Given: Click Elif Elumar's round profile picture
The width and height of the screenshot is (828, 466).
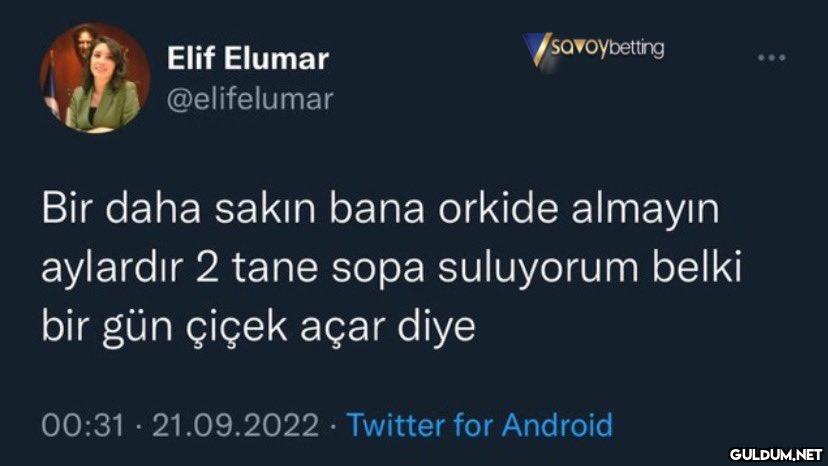Looking at the screenshot, I should click(x=95, y=77).
